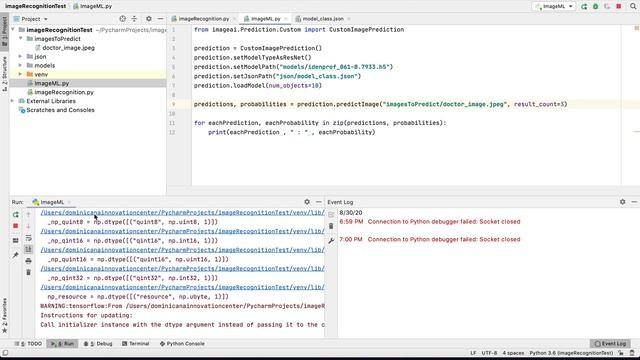The image size is (640, 360).
Task: Change the UTF-8 file encoding in status bar
Action: tap(489, 353)
